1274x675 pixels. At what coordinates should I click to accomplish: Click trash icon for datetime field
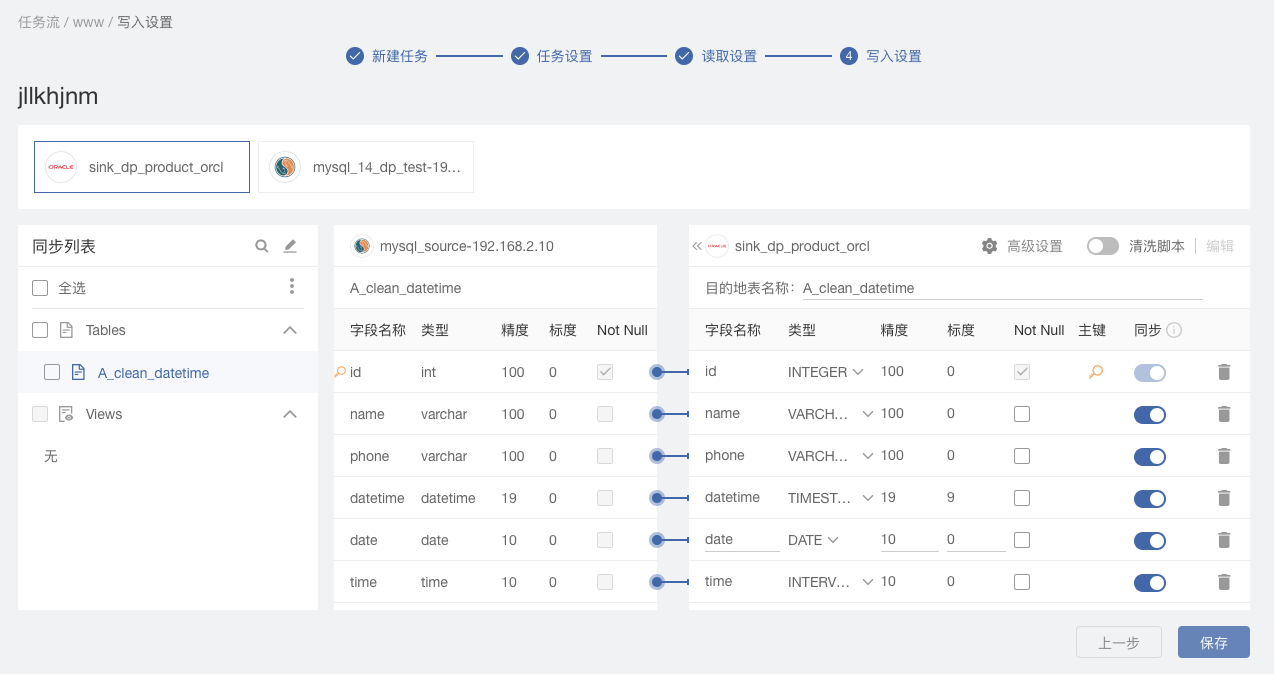tap(1223, 498)
